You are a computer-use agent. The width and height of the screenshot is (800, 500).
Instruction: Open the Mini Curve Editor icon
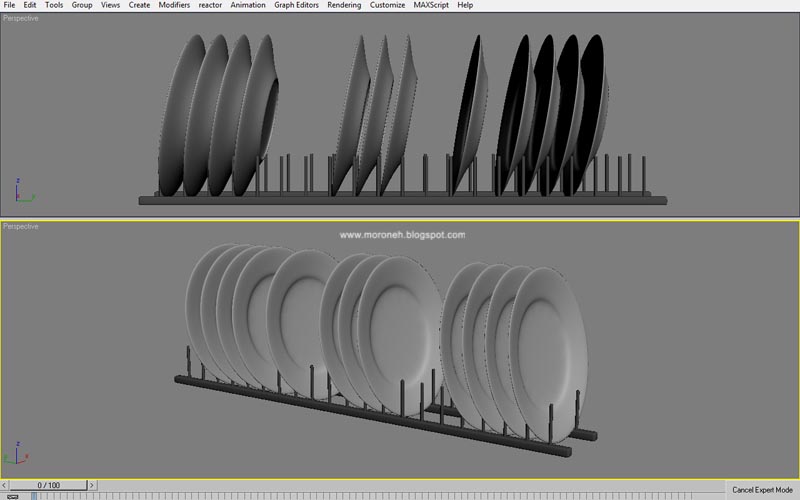12,496
